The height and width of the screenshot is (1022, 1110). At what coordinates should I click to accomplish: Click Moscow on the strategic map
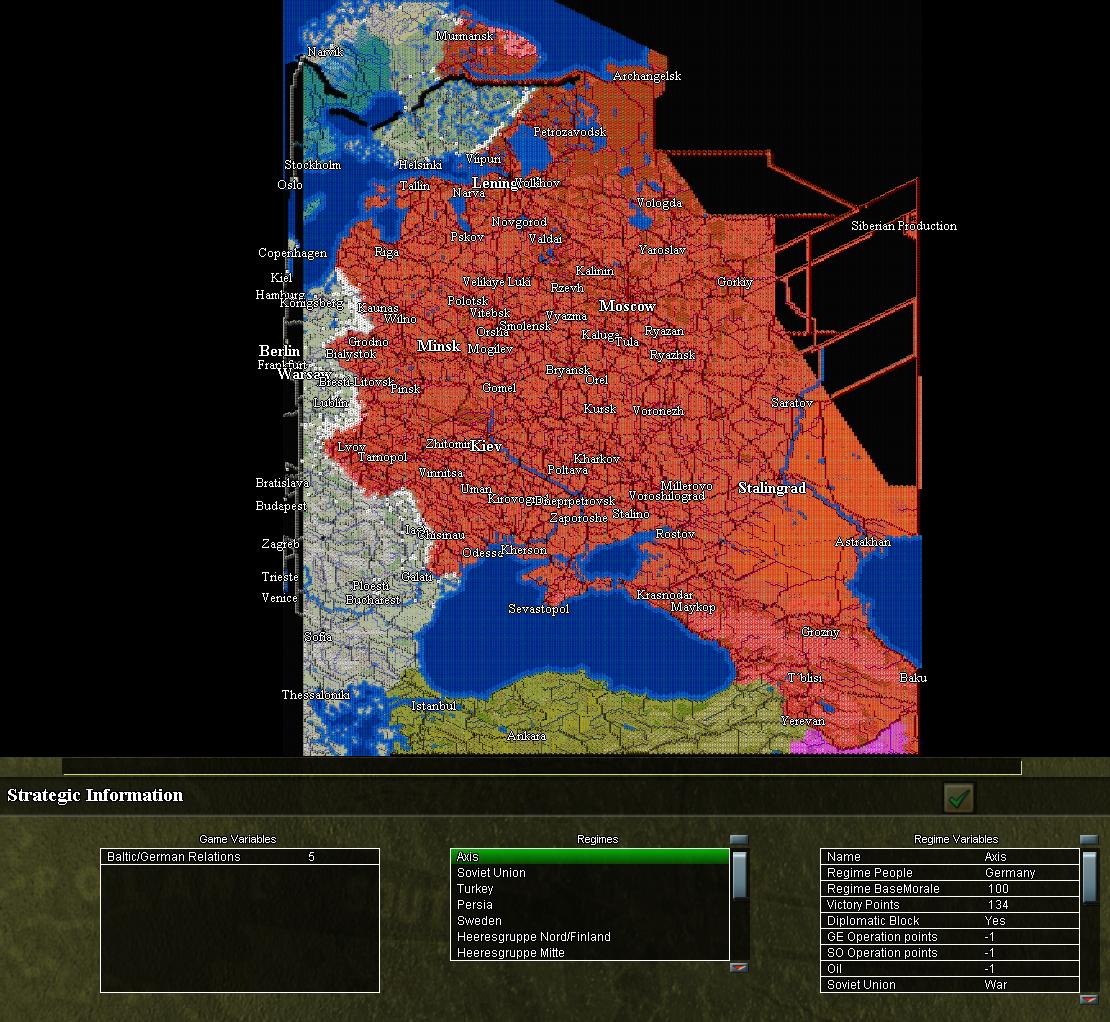coord(627,306)
